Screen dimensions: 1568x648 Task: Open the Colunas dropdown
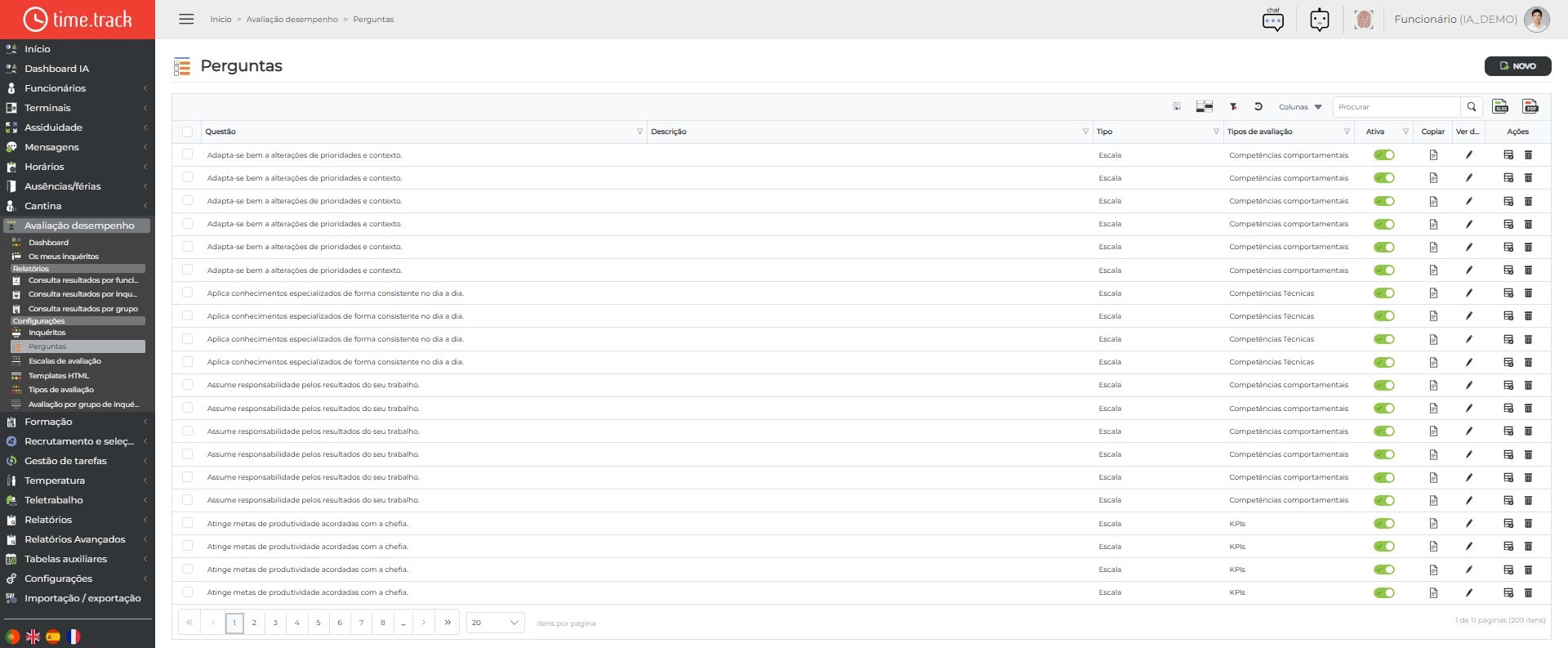coord(1300,107)
